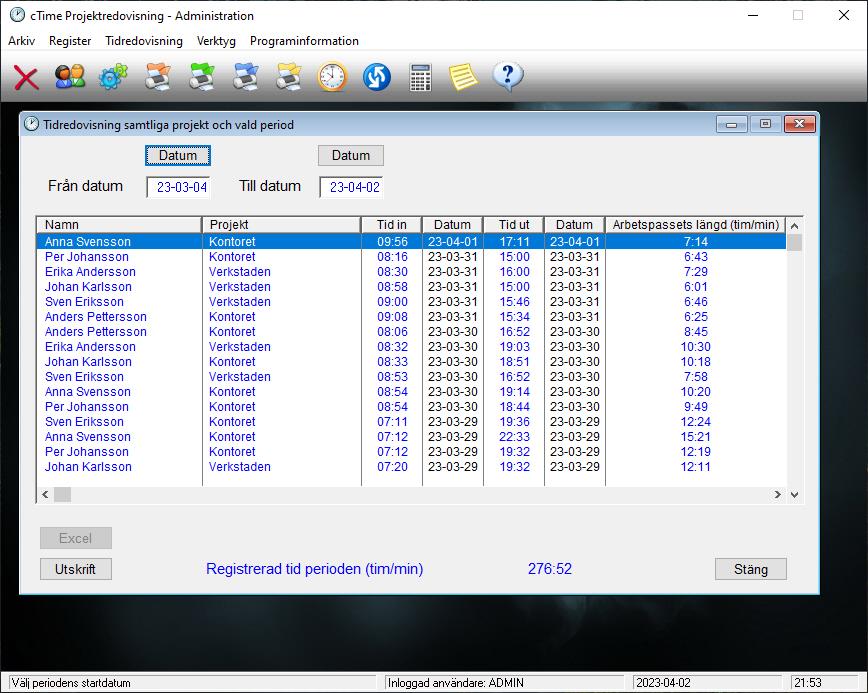The image size is (868, 693).
Task: Click the Registrerad tid perioden (tim/min) label
Action: (314, 569)
